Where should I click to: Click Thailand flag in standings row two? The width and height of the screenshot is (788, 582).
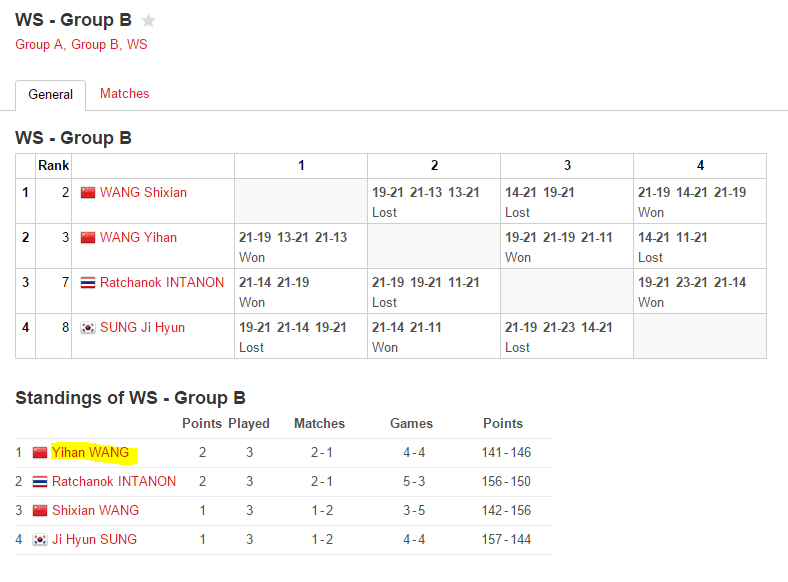40,481
